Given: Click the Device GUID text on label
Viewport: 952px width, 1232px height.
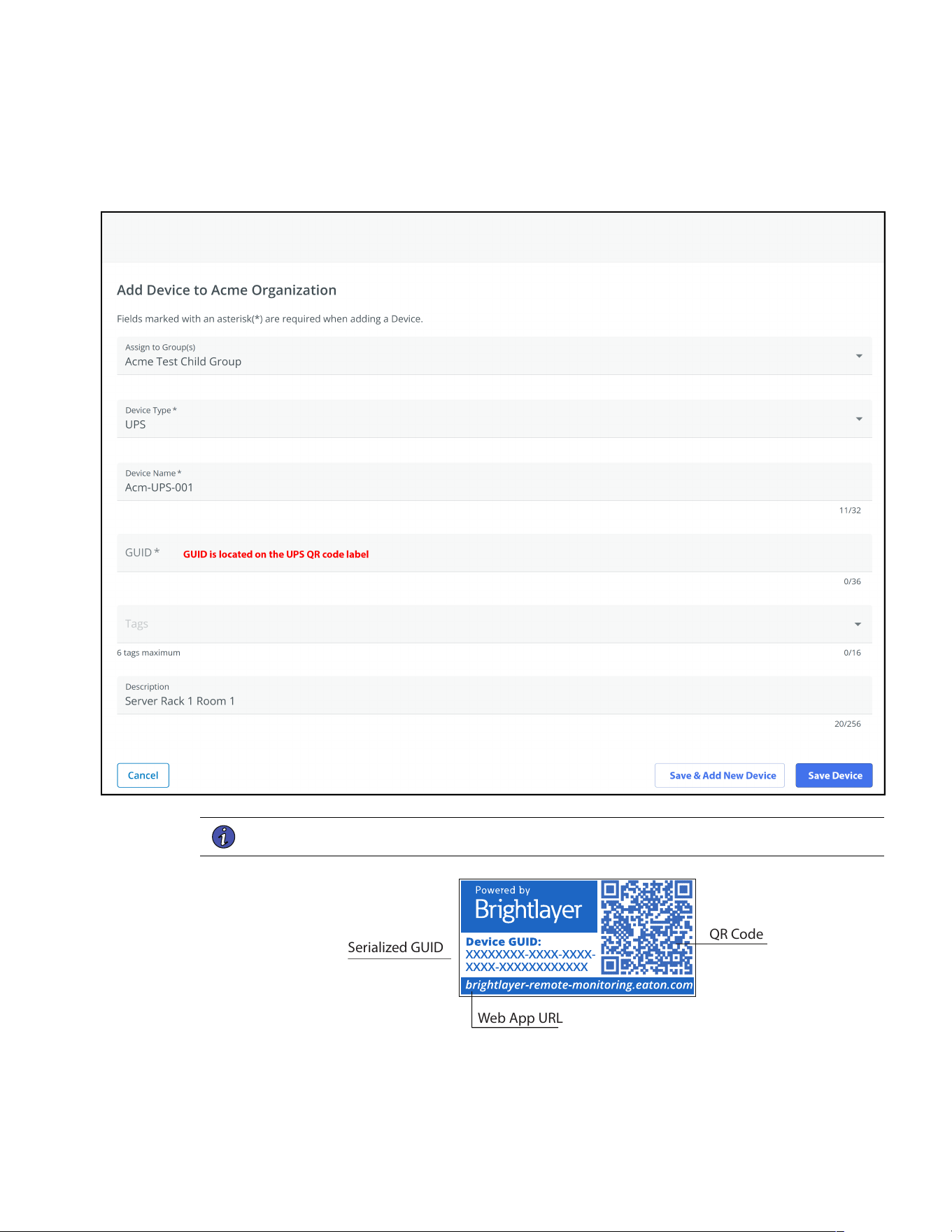Looking at the screenshot, I should [504, 942].
